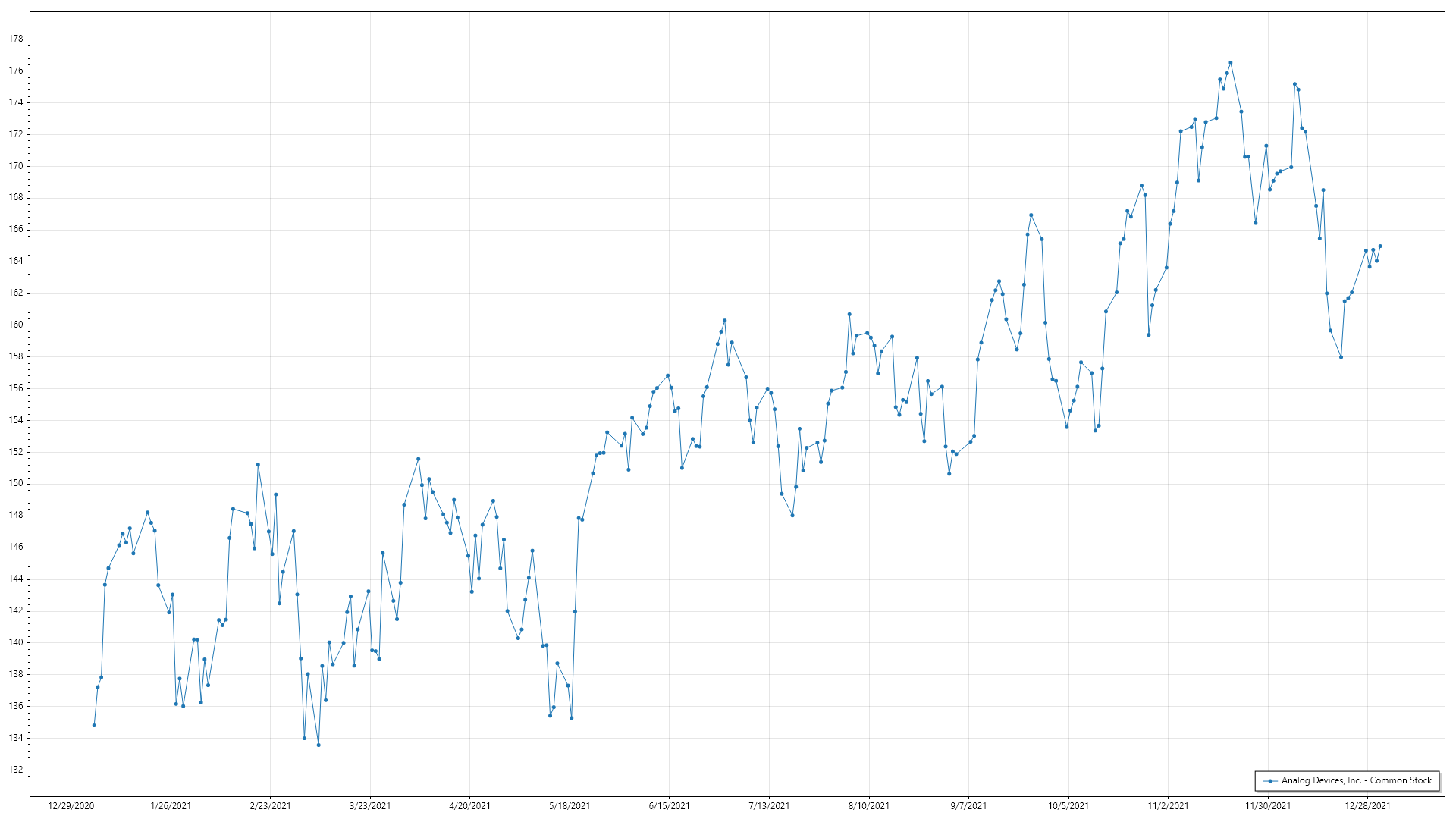Image resolution: width=1456 pixels, height=819 pixels.
Task: Click the 12/28/2021 x-axis date label
Action: coord(1367,805)
